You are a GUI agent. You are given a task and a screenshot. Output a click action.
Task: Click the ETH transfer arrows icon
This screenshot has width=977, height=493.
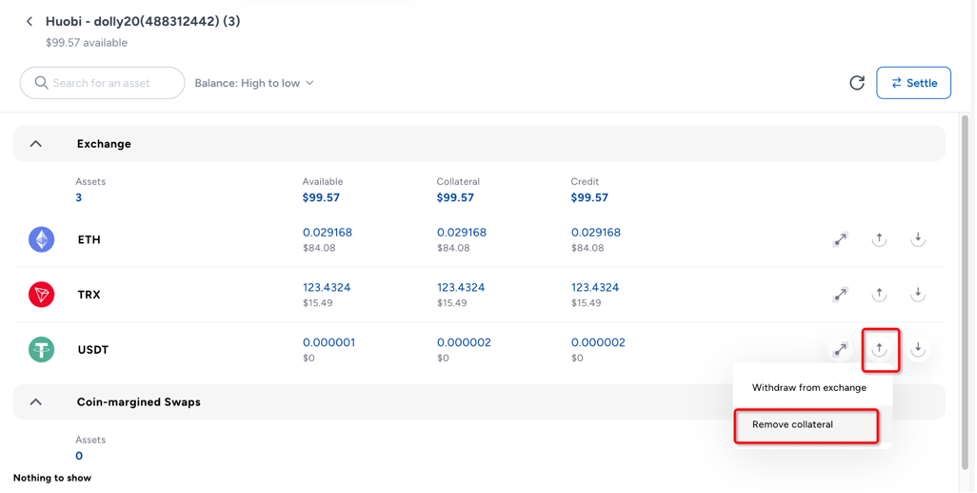point(841,239)
